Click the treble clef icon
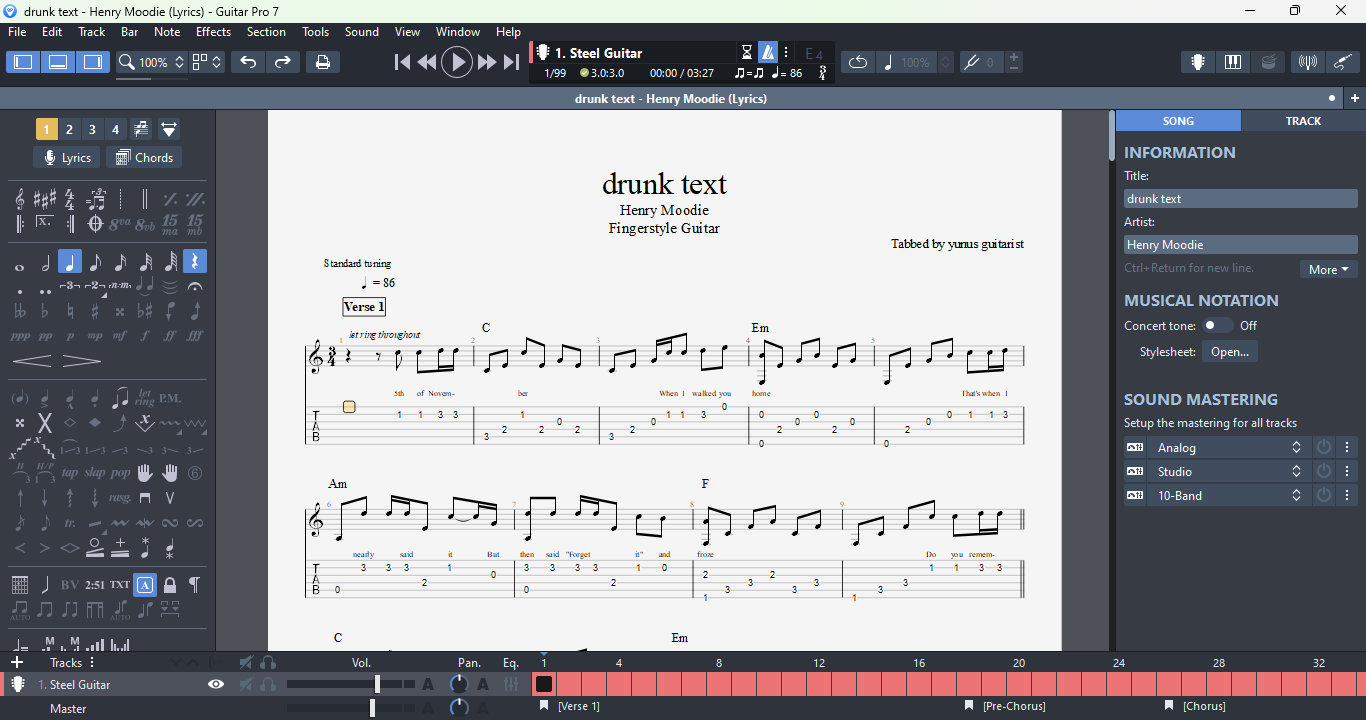Viewport: 1366px width, 720px height. [20, 199]
